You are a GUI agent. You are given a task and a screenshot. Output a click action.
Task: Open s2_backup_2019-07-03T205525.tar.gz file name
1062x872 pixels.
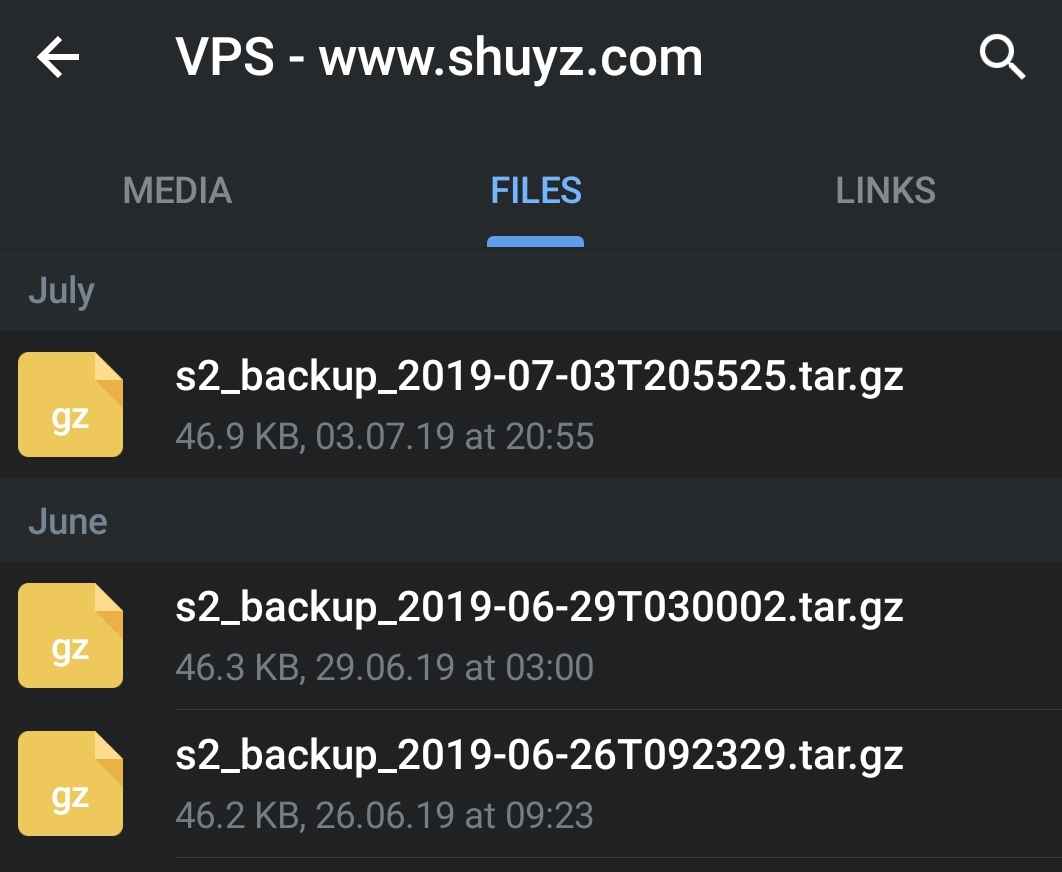pyautogui.click(x=539, y=377)
